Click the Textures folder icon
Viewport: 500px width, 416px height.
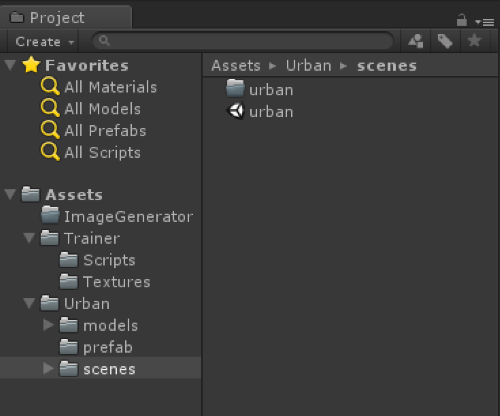point(69,282)
